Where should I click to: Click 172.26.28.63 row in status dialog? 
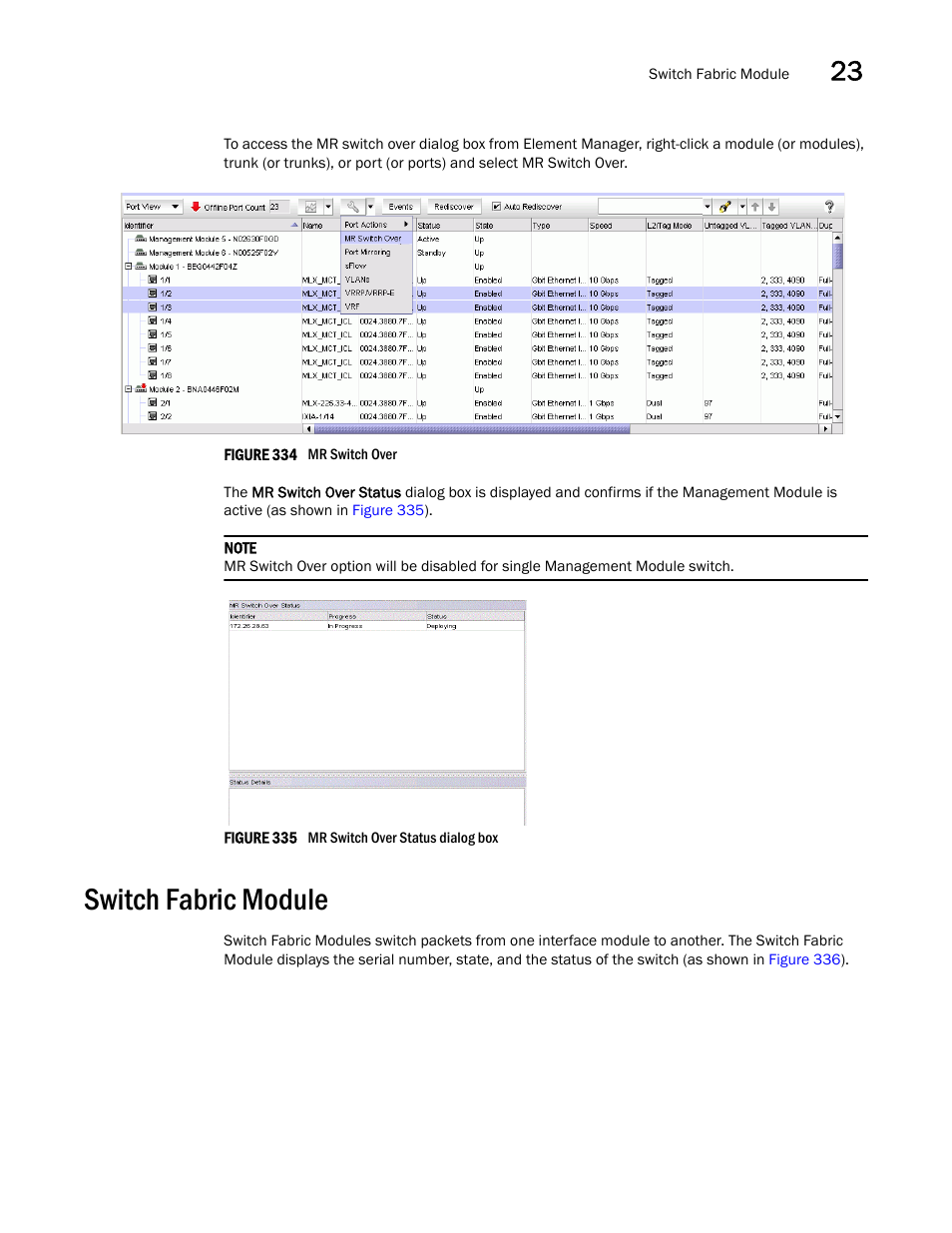click(376, 626)
